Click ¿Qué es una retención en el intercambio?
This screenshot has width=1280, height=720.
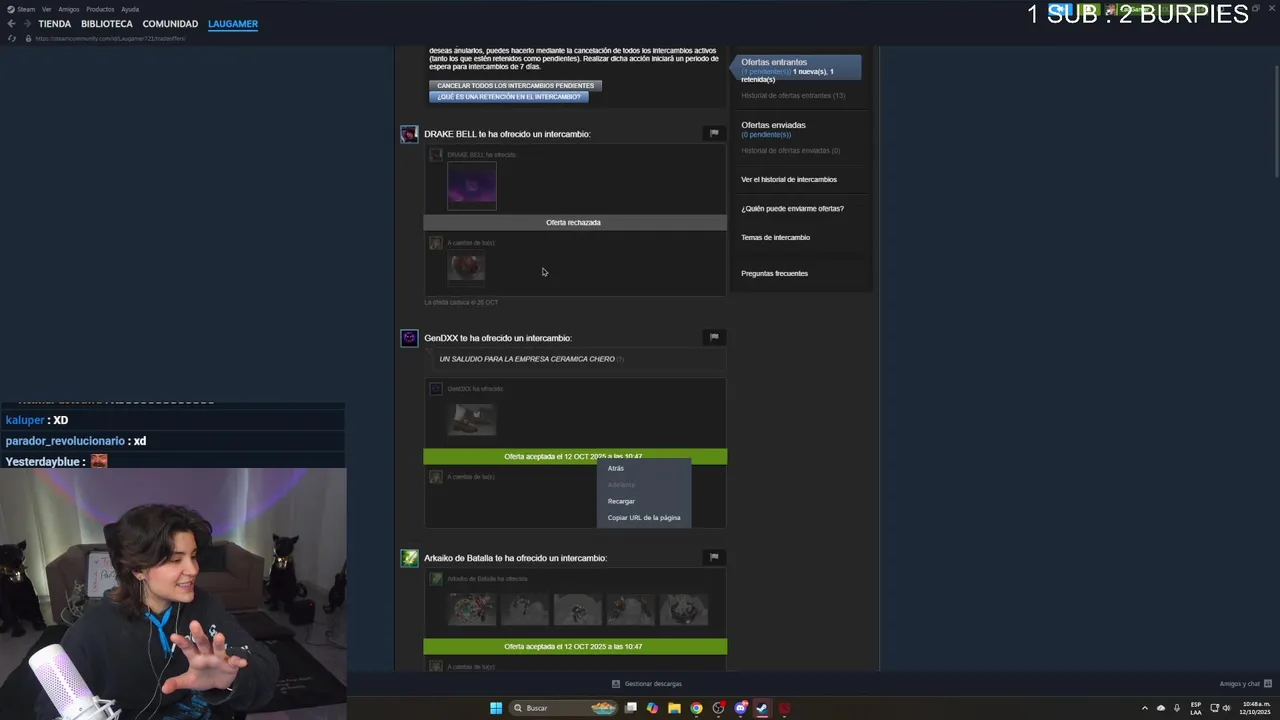[x=509, y=97]
